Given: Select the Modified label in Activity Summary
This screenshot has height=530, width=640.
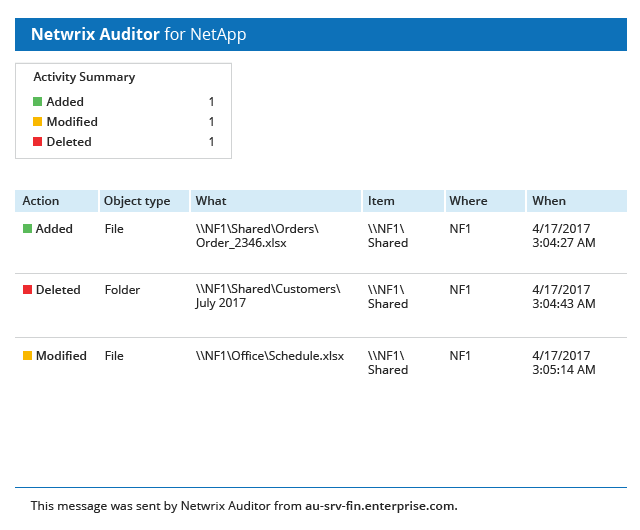Looking at the screenshot, I should tap(72, 121).
